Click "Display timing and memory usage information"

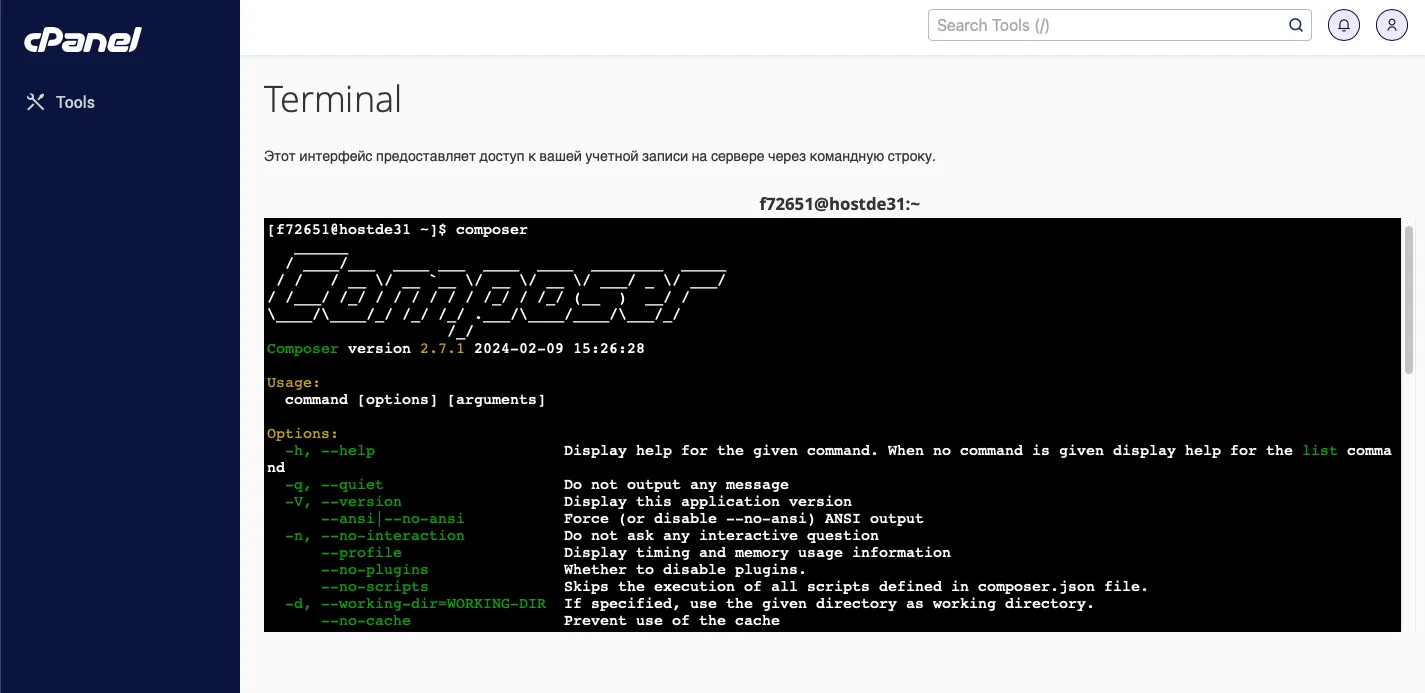757,553
